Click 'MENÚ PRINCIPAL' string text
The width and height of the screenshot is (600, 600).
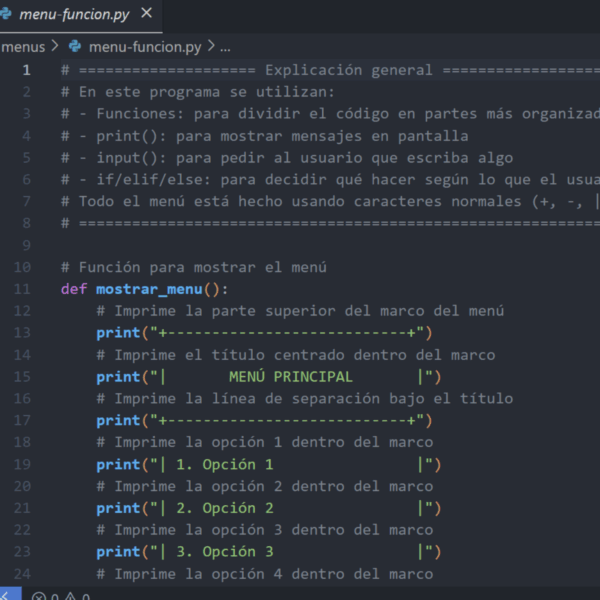coord(290,377)
